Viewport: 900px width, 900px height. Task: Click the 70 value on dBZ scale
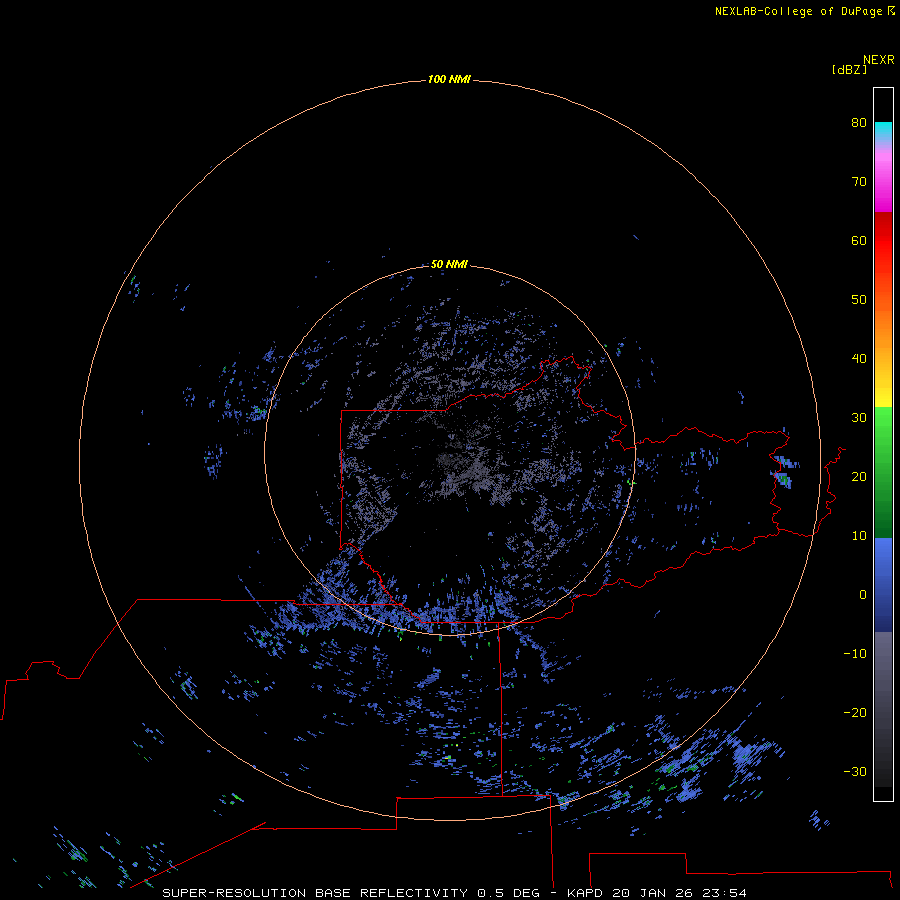point(859,181)
